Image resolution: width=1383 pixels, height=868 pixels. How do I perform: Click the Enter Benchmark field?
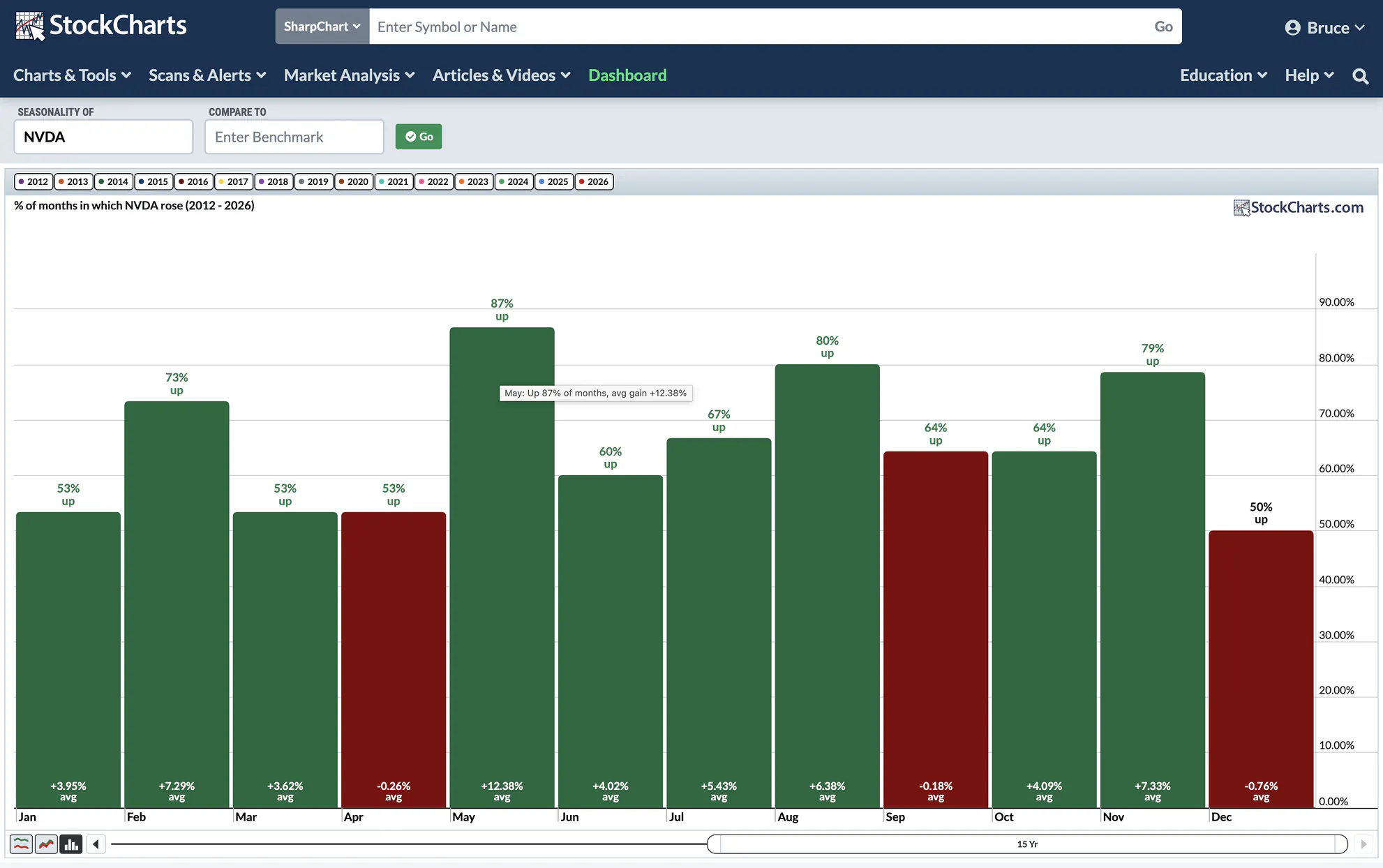294,137
